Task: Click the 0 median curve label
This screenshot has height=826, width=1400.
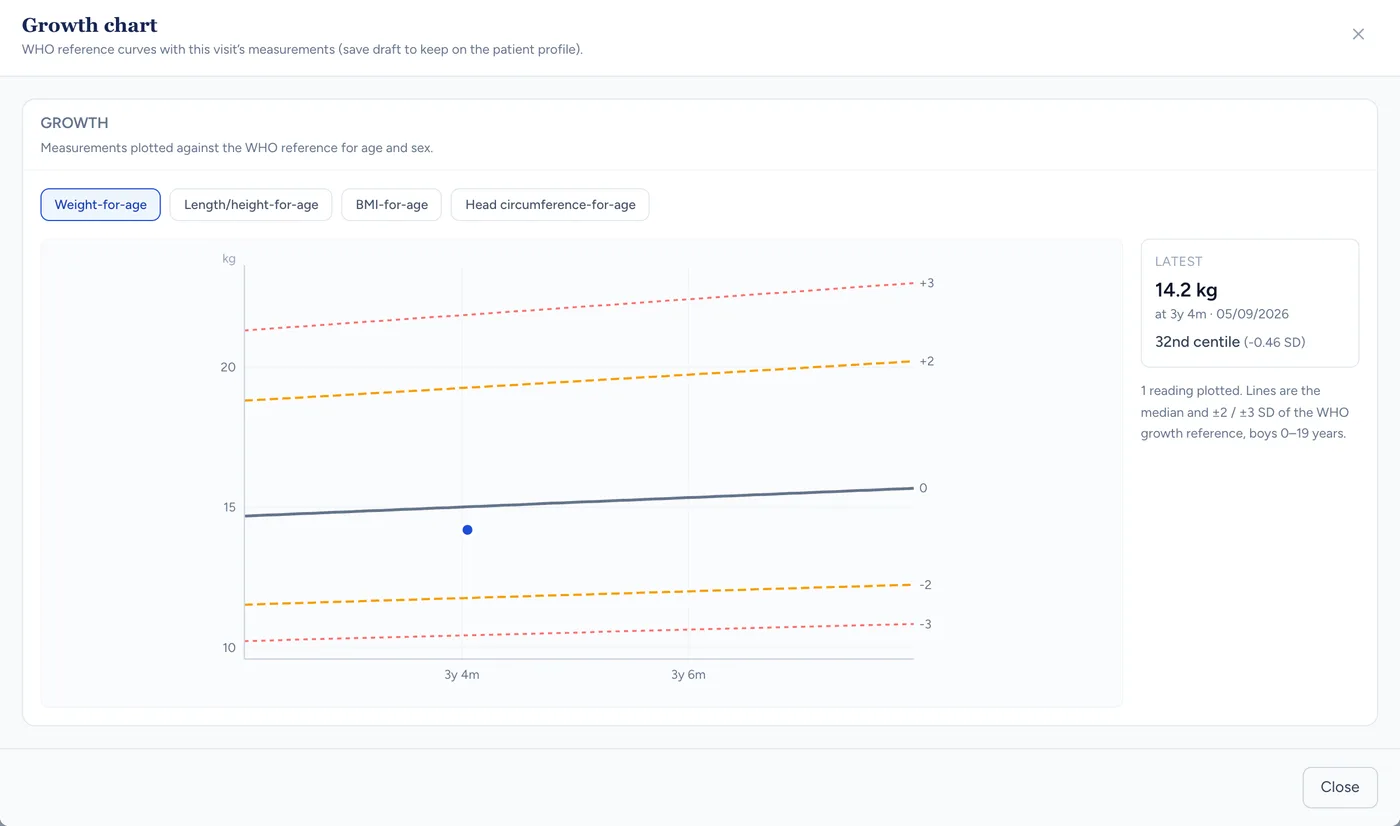Action: point(923,488)
